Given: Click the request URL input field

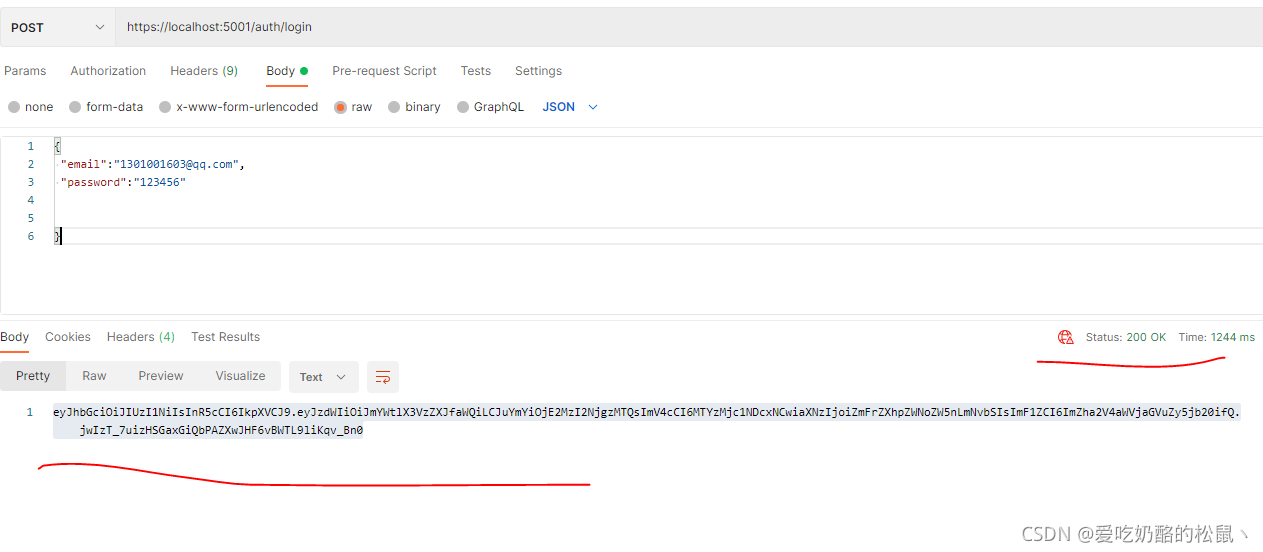Looking at the screenshot, I should 688,28.
